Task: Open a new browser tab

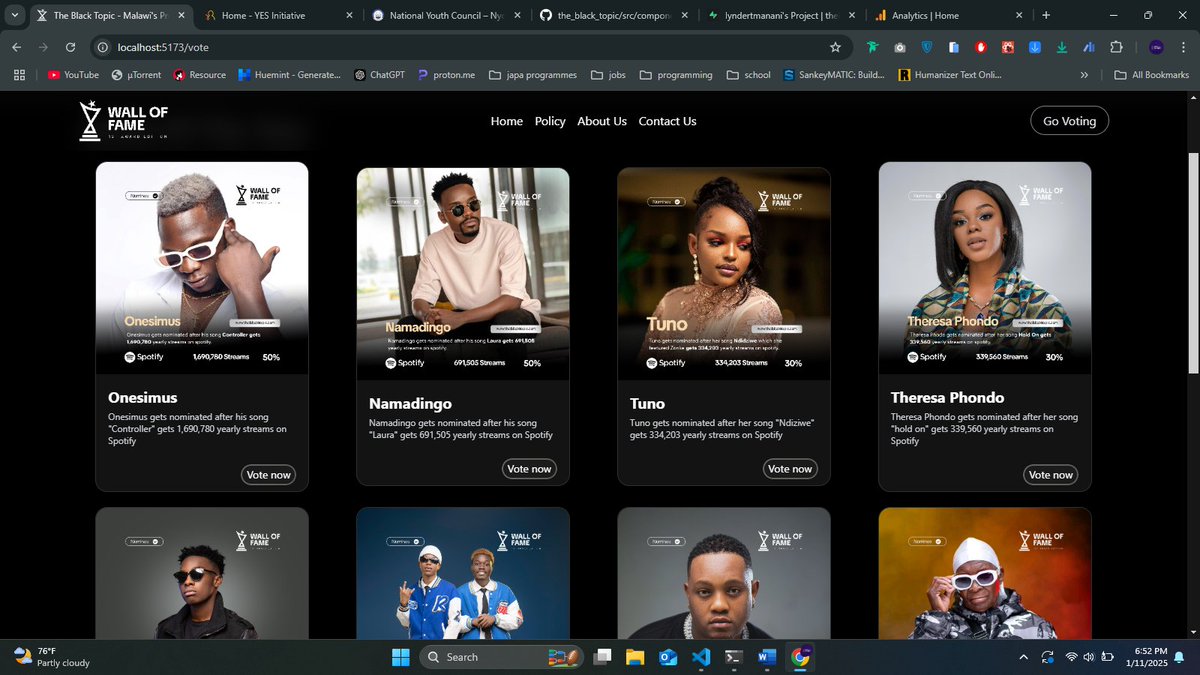Action: (1046, 16)
